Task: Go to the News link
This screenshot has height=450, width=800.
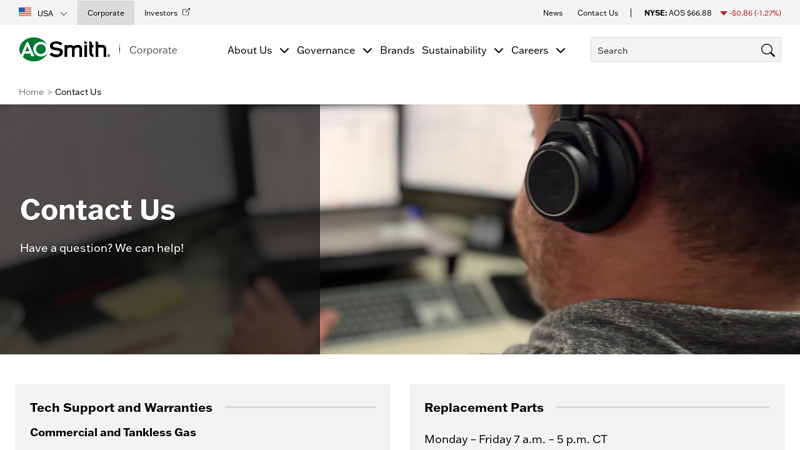Action: pyautogui.click(x=553, y=13)
